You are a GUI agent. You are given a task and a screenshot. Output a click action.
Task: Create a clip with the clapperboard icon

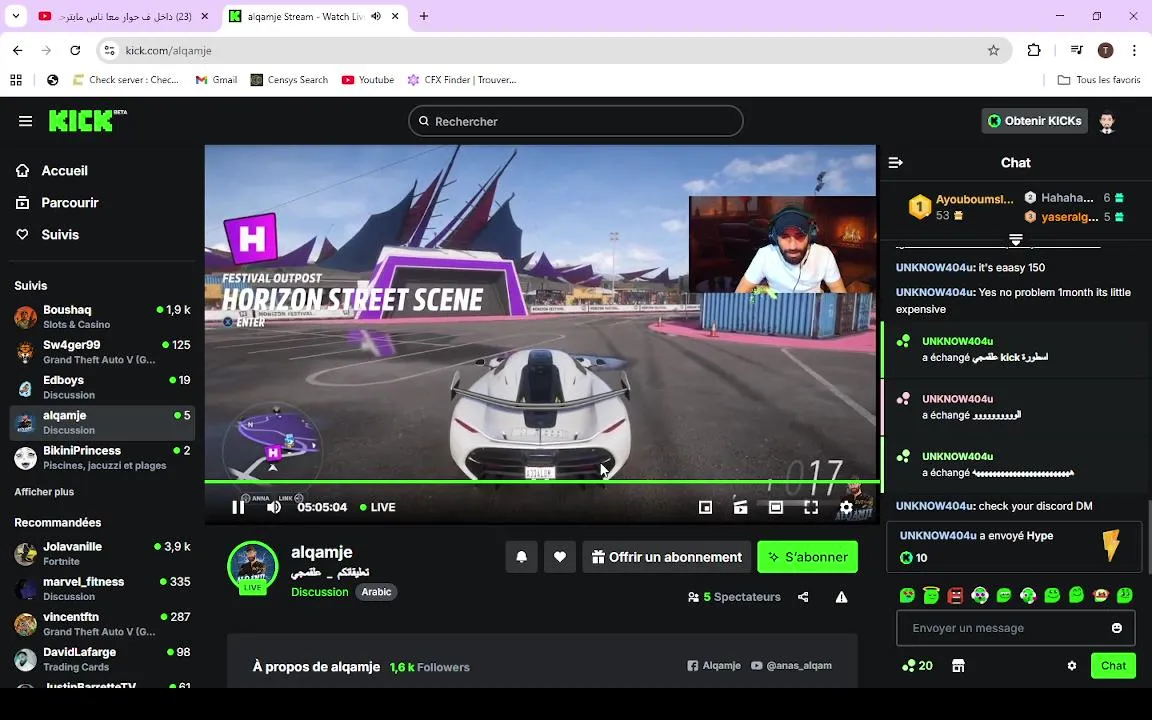(741, 507)
